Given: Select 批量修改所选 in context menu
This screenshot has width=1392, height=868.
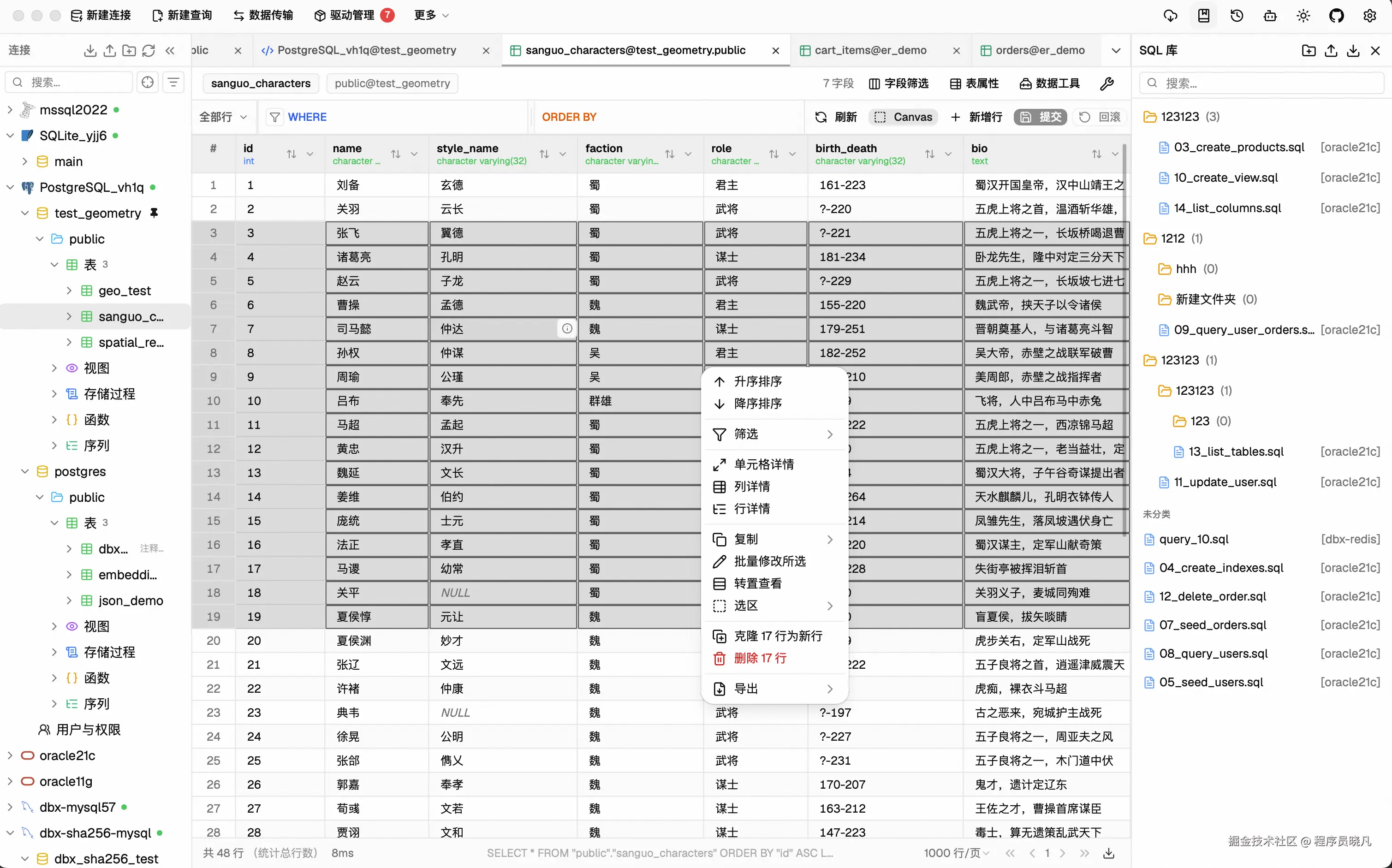Looking at the screenshot, I should [775, 561].
